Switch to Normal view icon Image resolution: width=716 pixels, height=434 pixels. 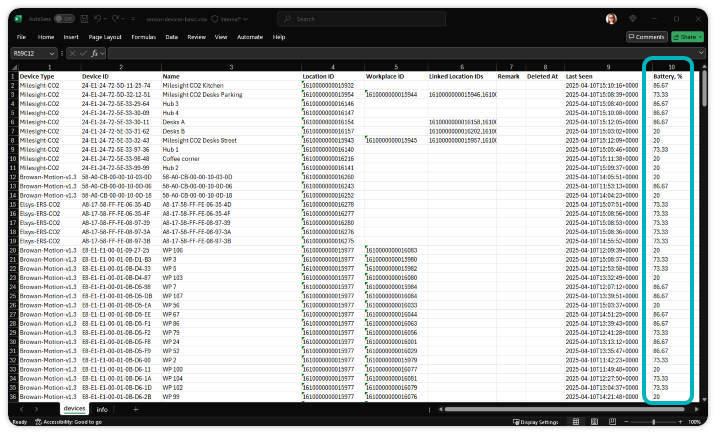tap(576, 422)
